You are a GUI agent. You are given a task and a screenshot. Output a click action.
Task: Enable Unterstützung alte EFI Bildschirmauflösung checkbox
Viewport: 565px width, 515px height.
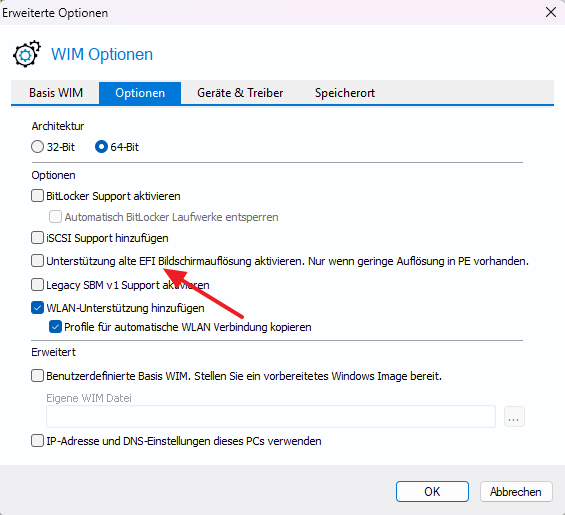coord(37,261)
